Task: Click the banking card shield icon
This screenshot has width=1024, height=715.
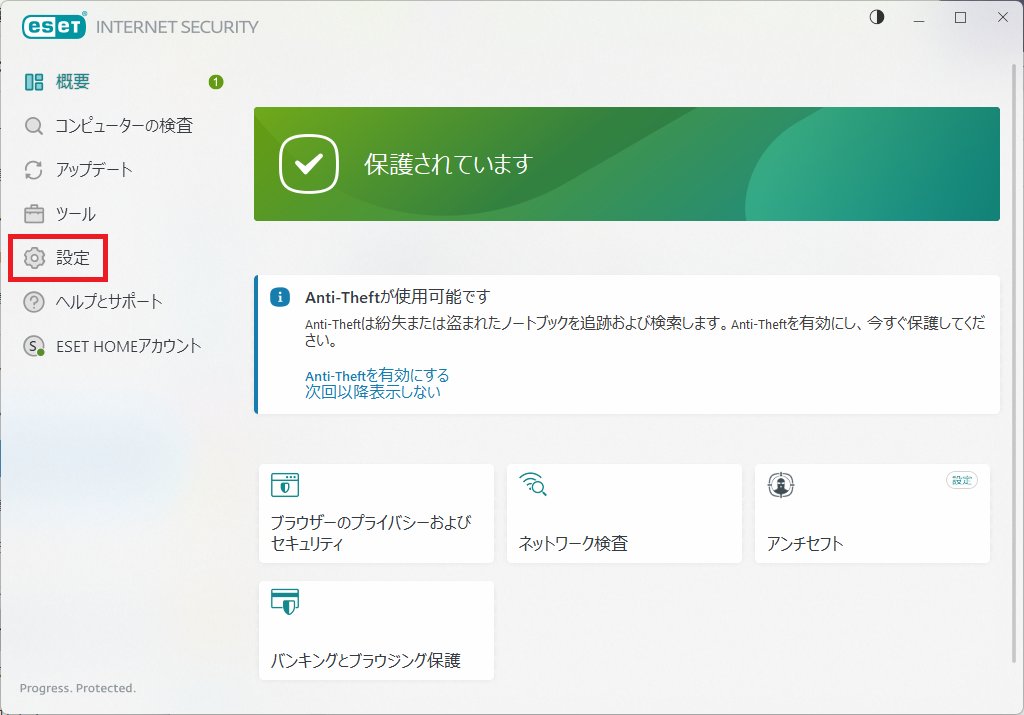Action: [x=285, y=601]
